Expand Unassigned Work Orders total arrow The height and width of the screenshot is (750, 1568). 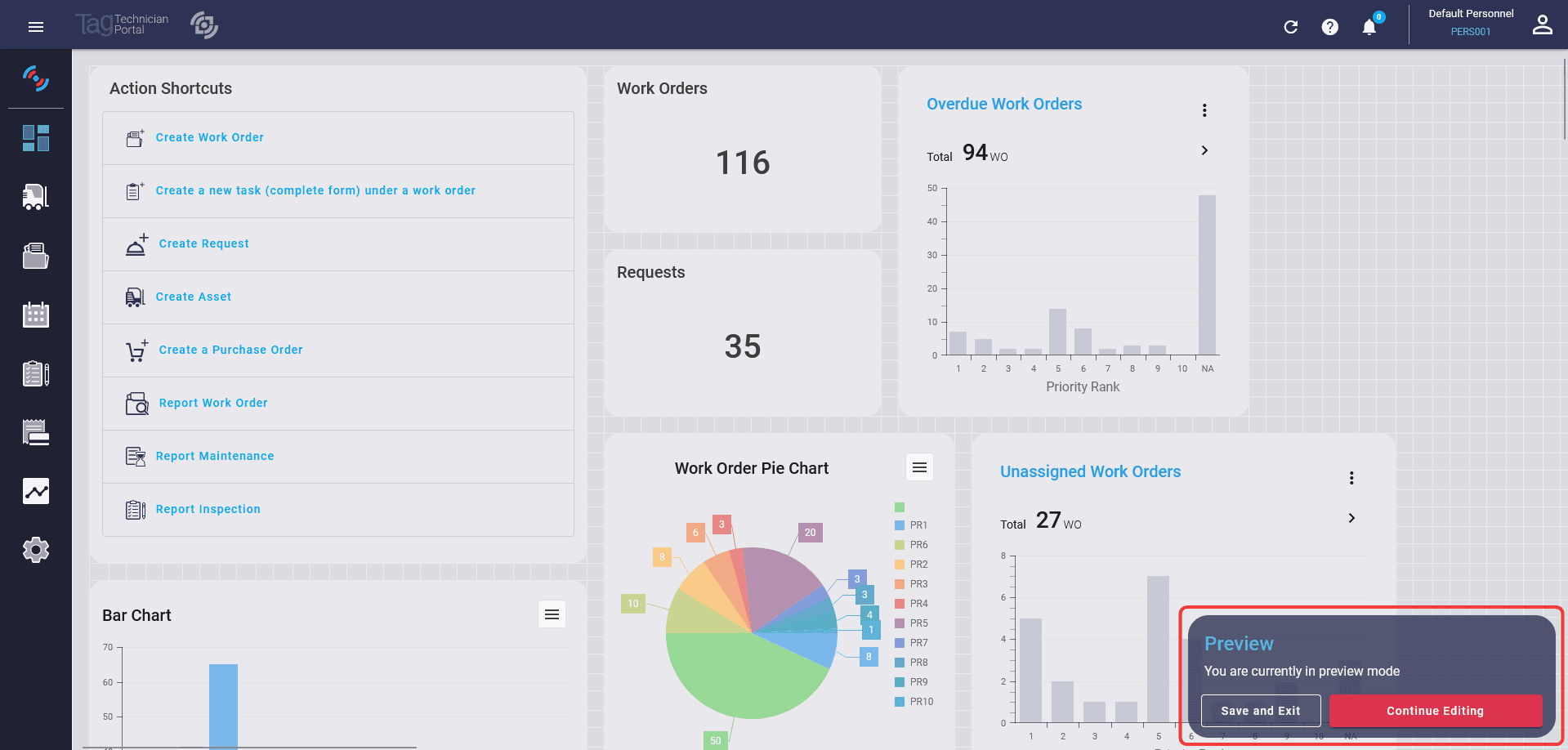pos(1351,518)
